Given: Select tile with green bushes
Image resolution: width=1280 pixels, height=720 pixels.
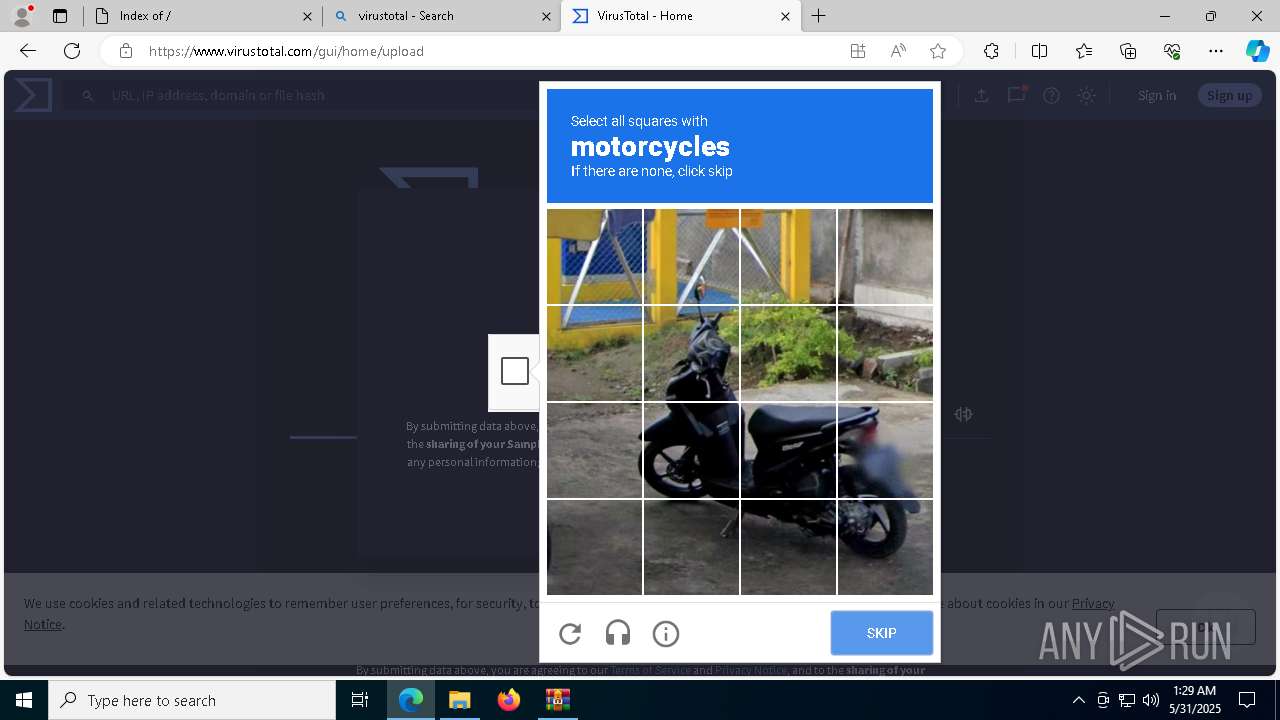Looking at the screenshot, I should click(x=788, y=353).
